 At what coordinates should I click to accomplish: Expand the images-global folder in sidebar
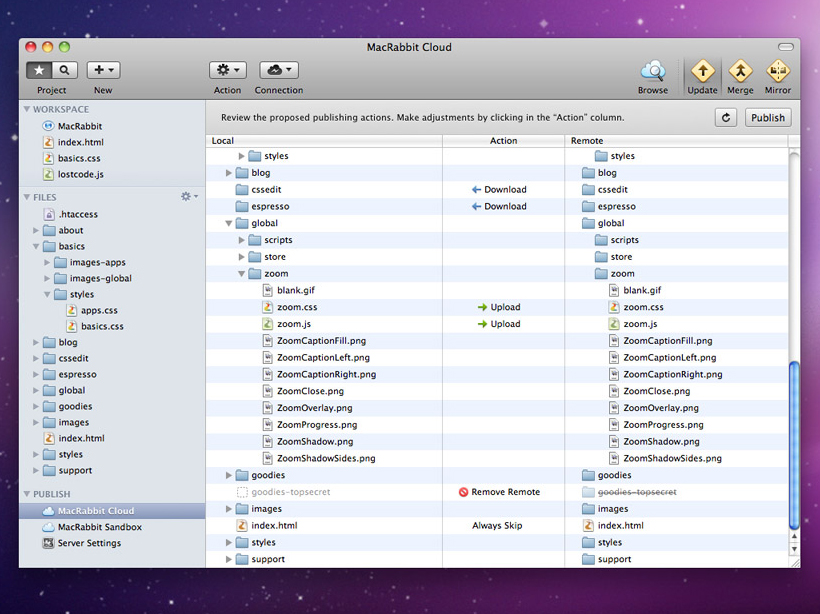[x=47, y=279]
